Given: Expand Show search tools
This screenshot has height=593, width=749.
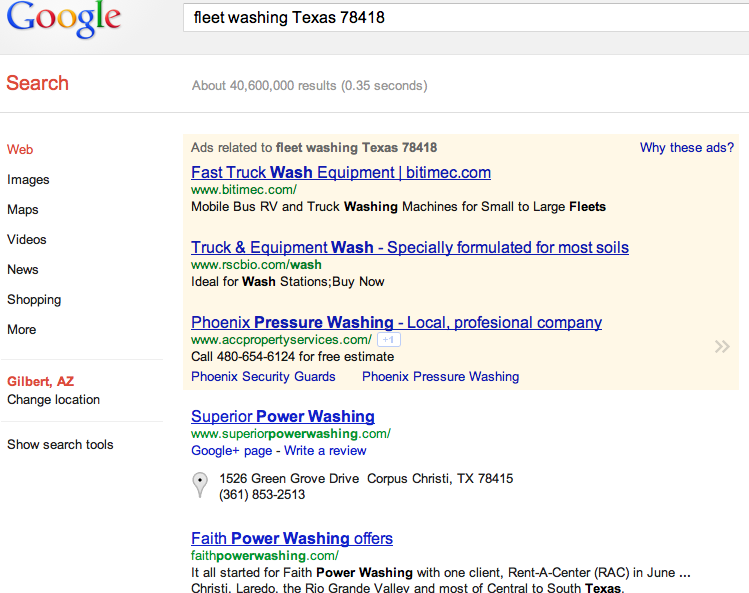Looking at the screenshot, I should coord(60,444).
